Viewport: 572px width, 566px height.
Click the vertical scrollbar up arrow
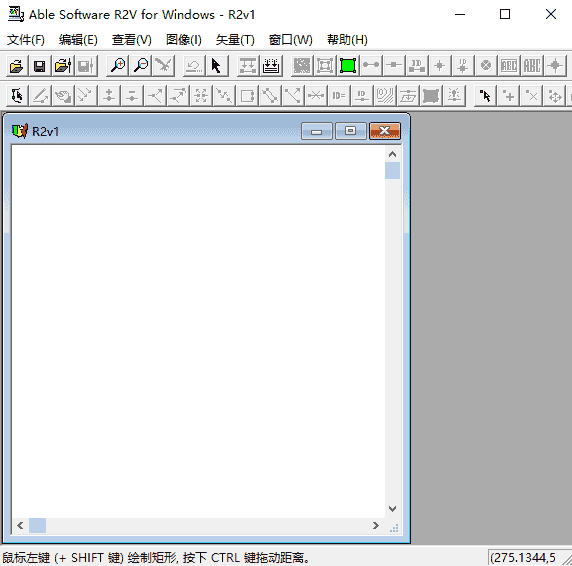pos(393,154)
